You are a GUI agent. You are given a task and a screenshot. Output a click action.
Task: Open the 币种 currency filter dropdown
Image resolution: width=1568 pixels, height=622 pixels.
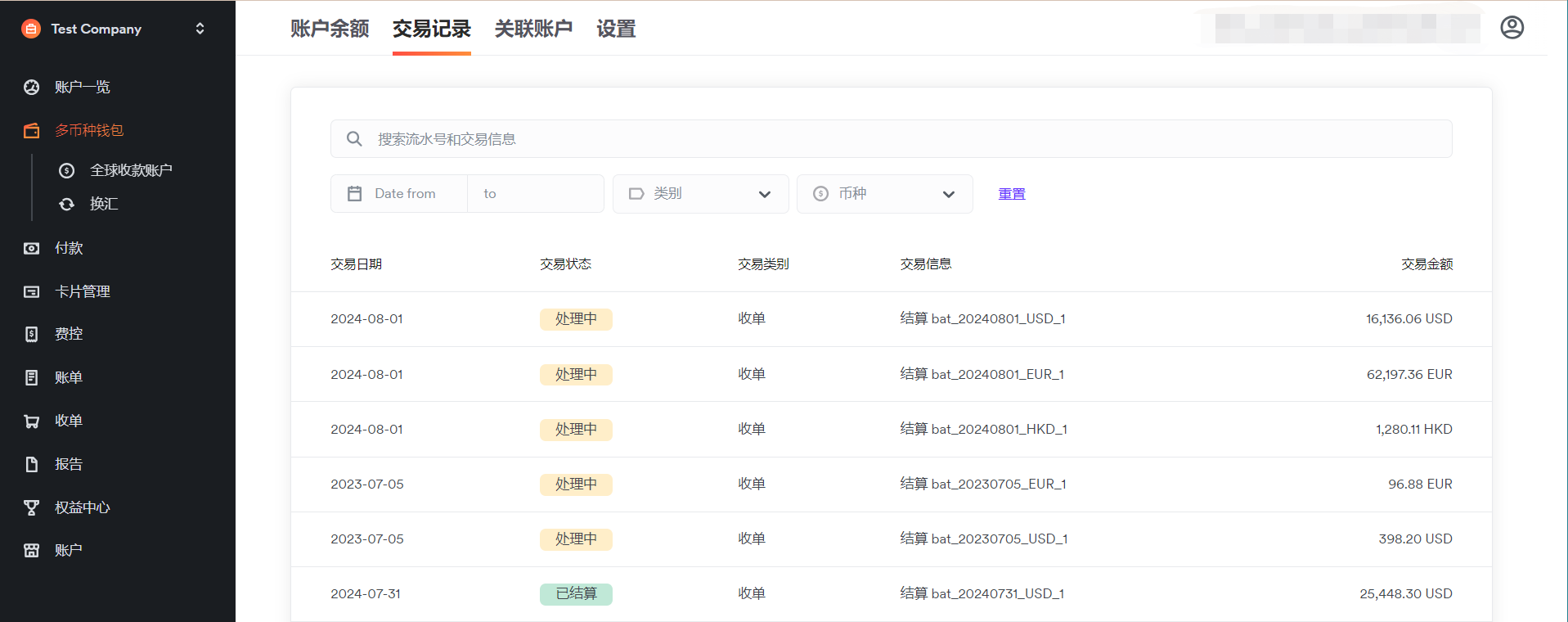[x=884, y=194]
